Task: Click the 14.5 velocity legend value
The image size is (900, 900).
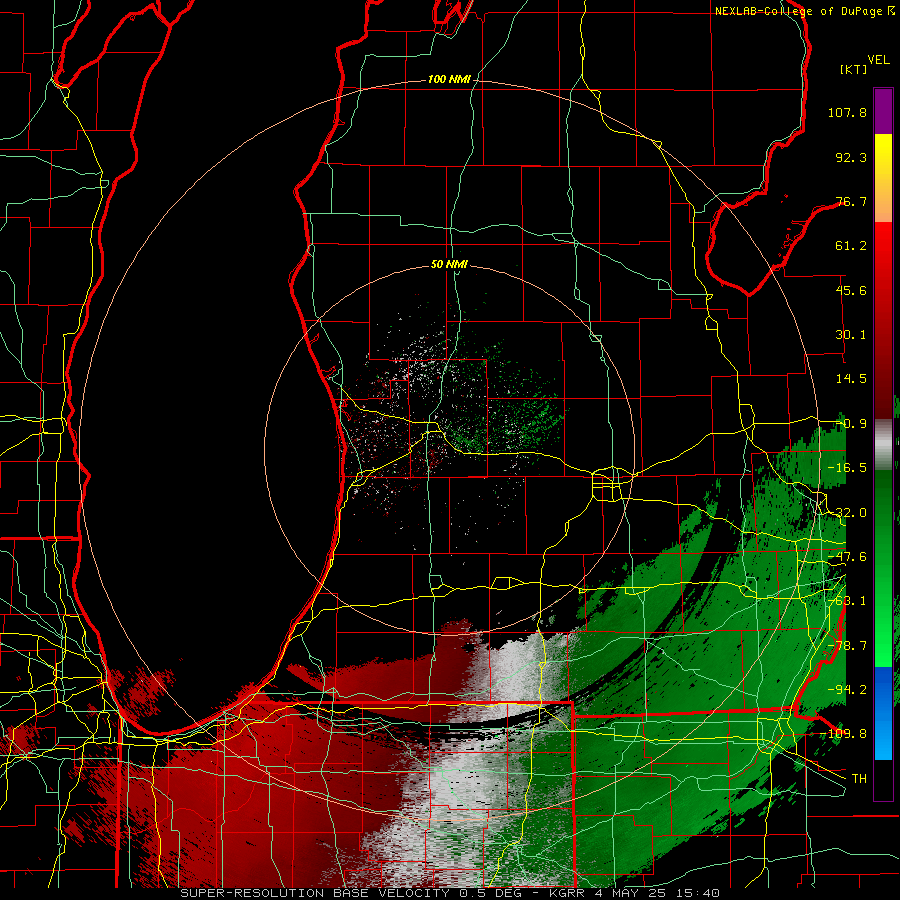Action: 851,379
